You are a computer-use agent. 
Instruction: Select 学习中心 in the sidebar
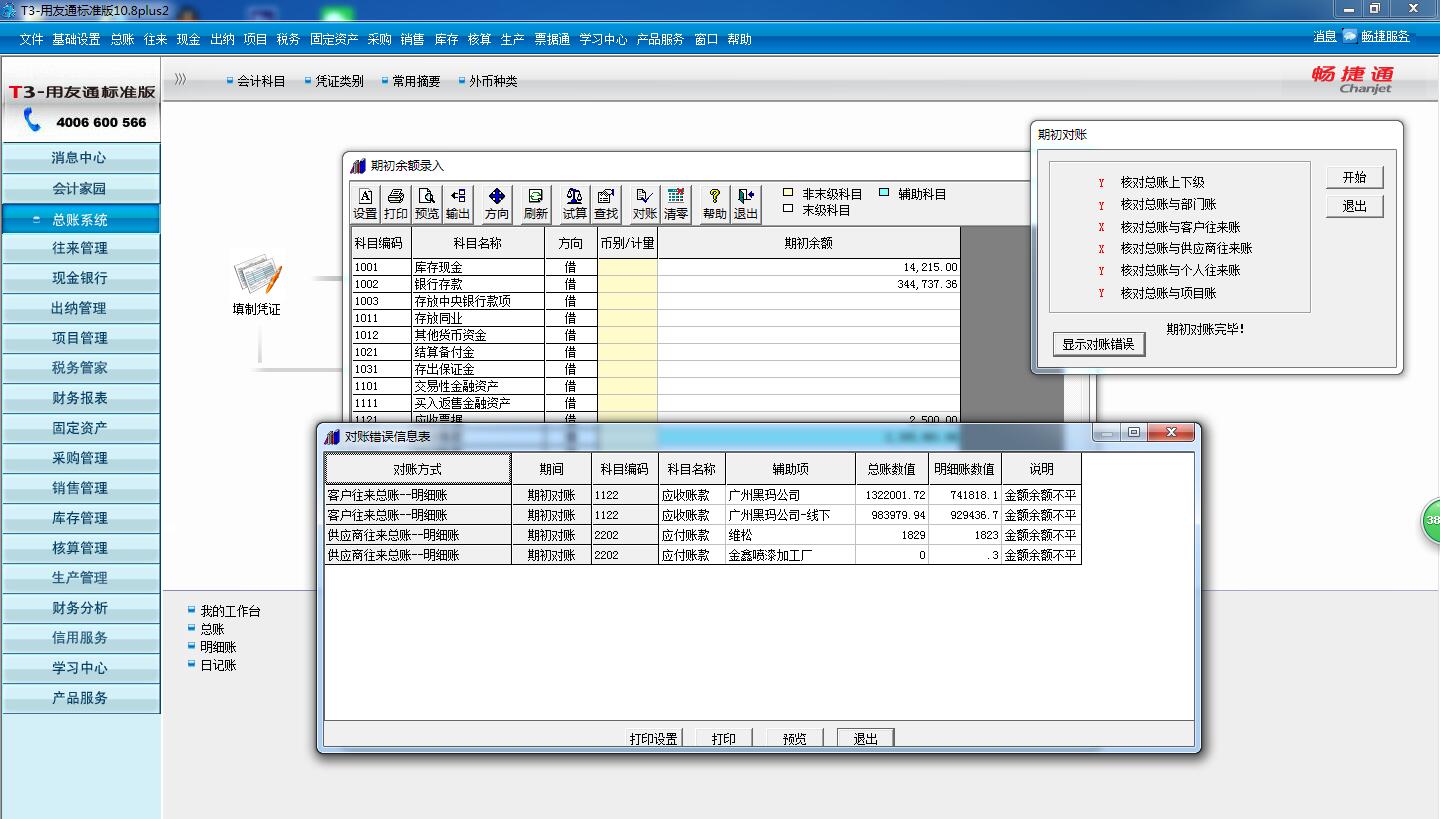pos(80,668)
